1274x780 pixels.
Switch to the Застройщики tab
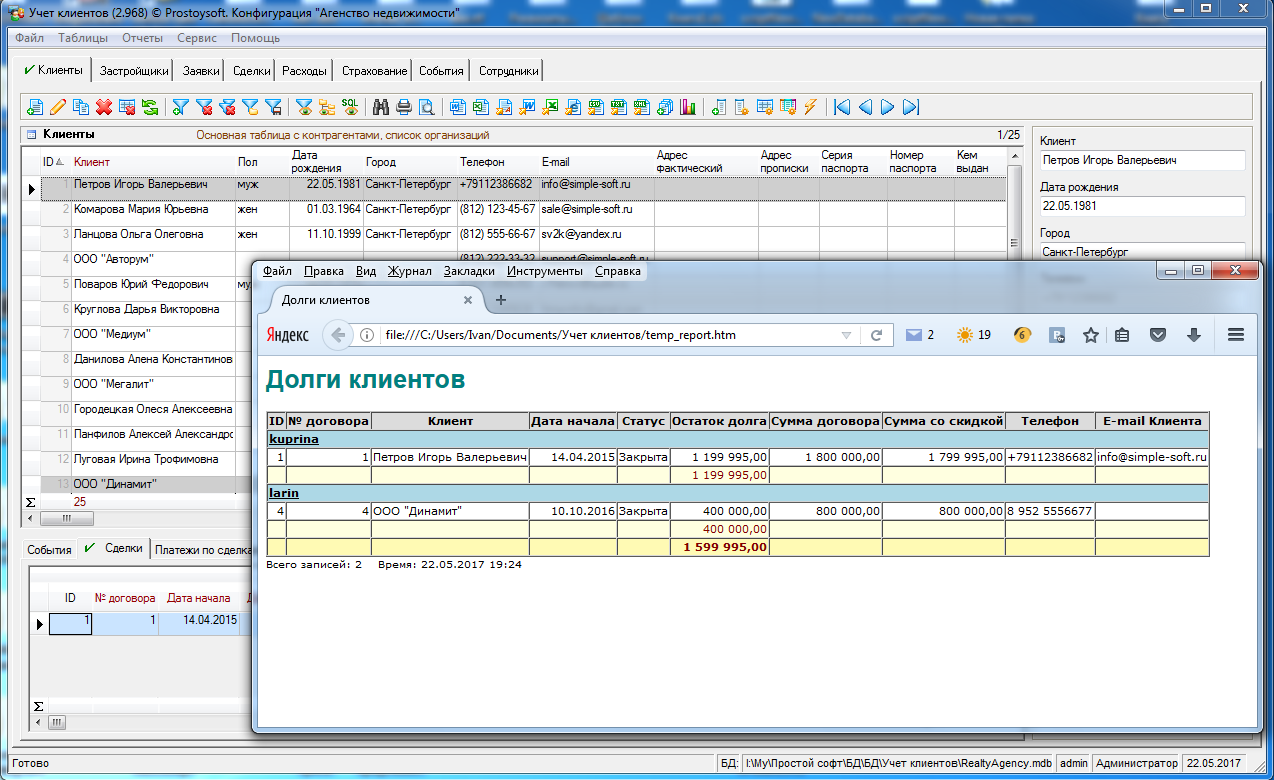(x=134, y=71)
